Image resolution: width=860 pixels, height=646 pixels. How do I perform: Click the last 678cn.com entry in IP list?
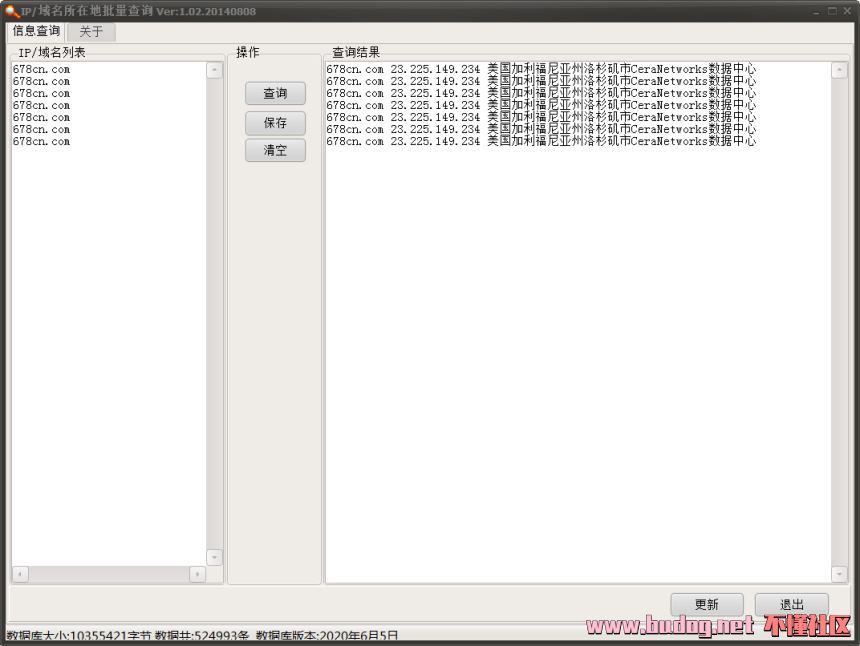[x=42, y=141]
